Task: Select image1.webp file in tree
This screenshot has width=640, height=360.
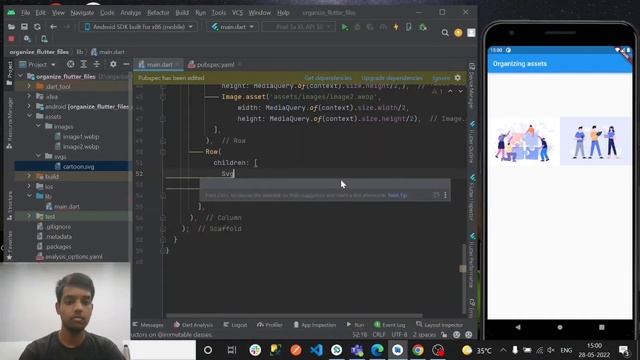Action: coord(77,137)
